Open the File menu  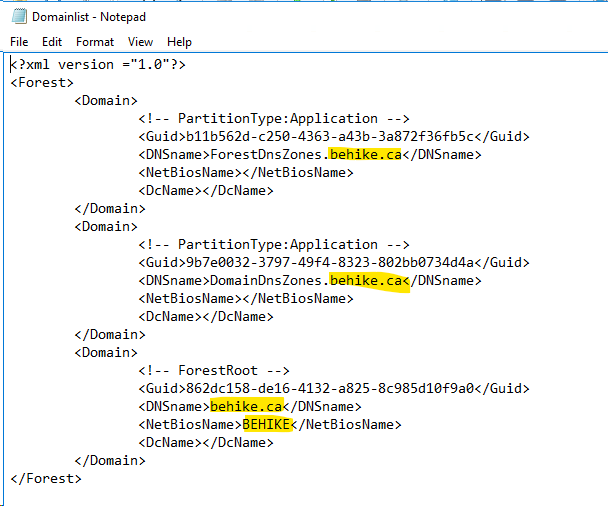point(19,42)
